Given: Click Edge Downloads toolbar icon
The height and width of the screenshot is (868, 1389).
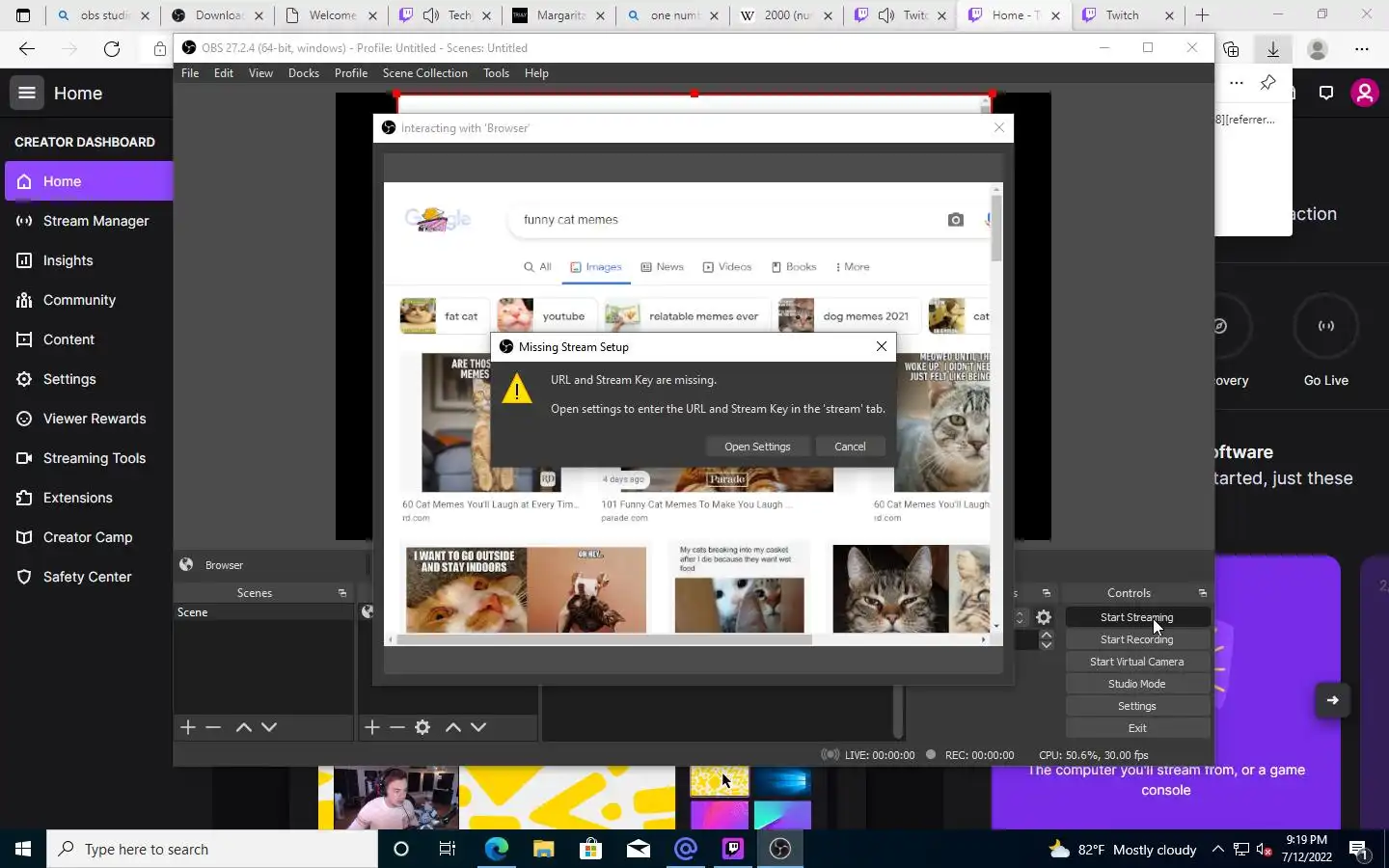Looking at the screenshot, I should [x=1273, y=49].
